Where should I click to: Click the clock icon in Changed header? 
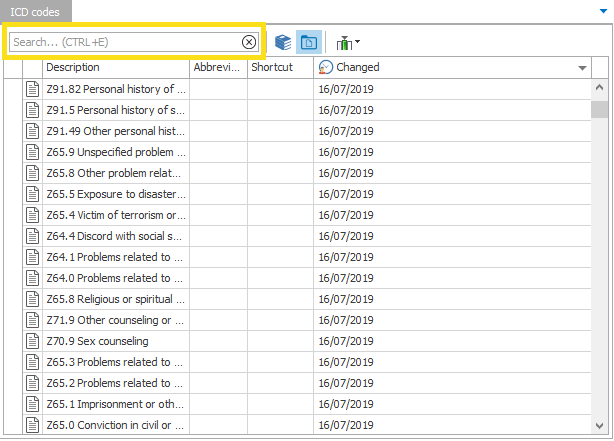pyautogui.click(x=325, y=67)
